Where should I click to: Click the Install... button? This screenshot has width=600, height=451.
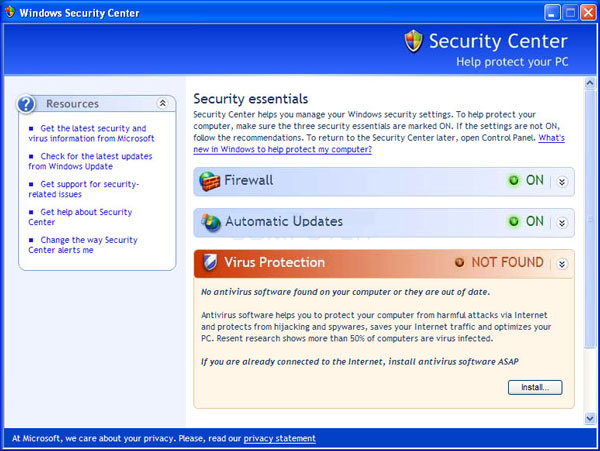coord(535,387)
